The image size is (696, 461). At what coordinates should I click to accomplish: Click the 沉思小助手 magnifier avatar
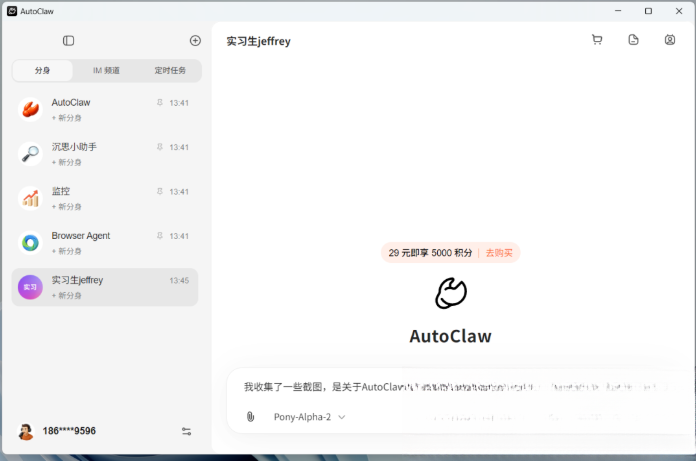coord(30,154)
